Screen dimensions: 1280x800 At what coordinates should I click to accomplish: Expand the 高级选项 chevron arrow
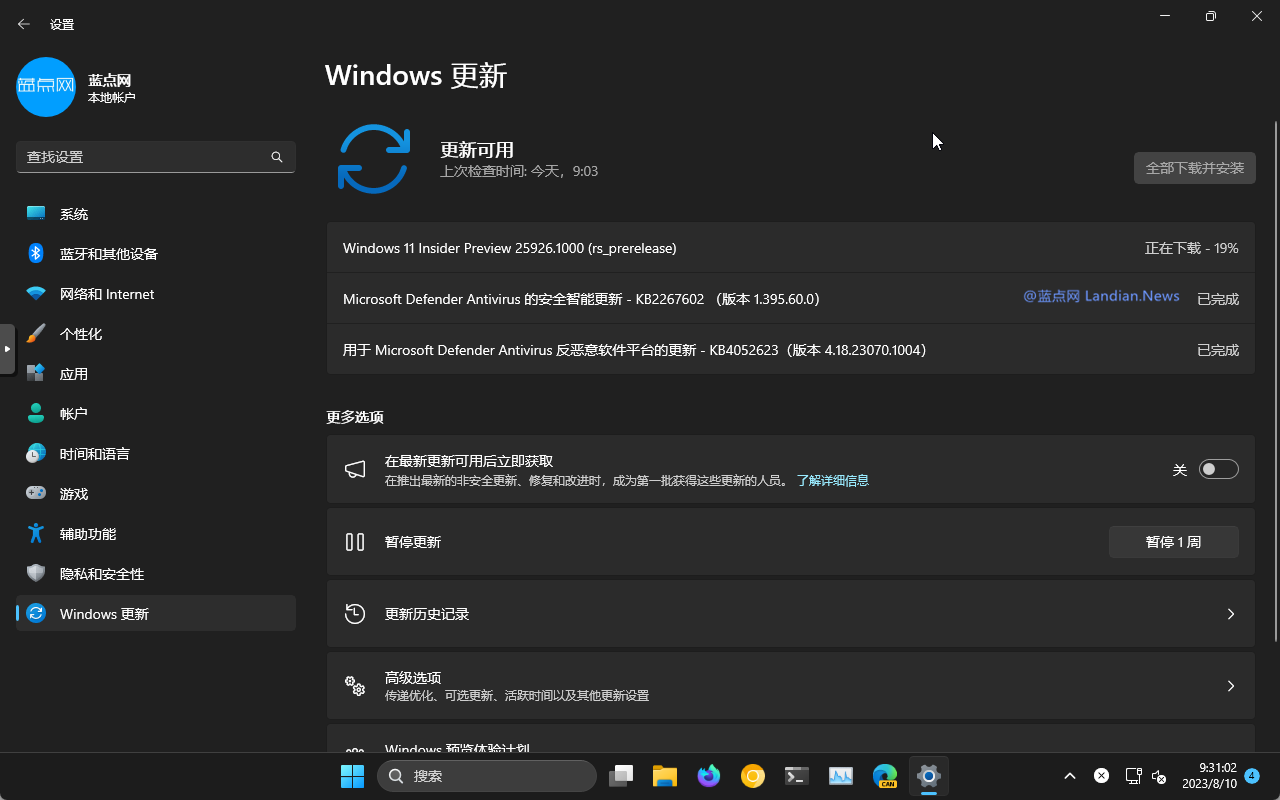(1231, 686)
